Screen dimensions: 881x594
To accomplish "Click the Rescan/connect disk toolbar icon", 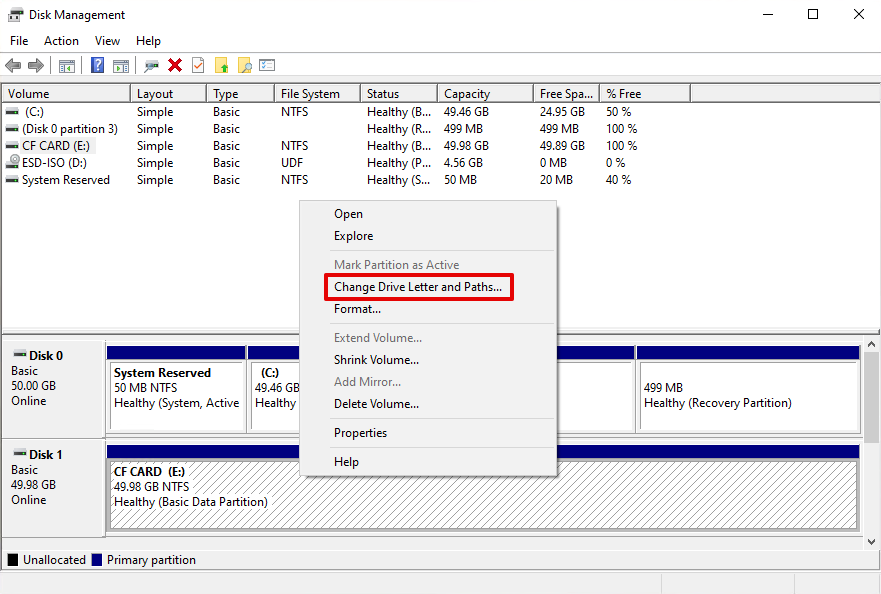I will 151,66.
